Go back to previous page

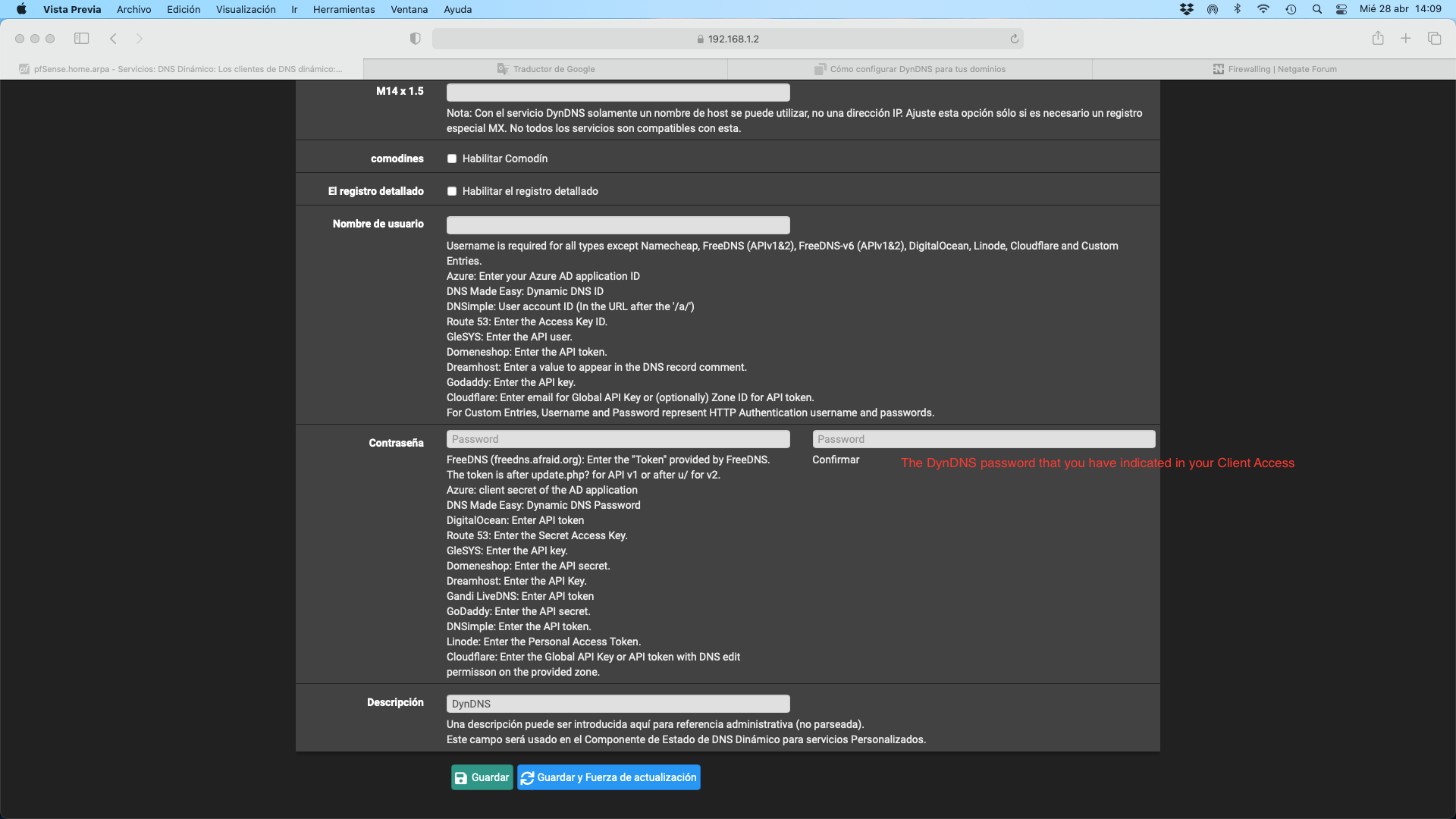(113, 39)
